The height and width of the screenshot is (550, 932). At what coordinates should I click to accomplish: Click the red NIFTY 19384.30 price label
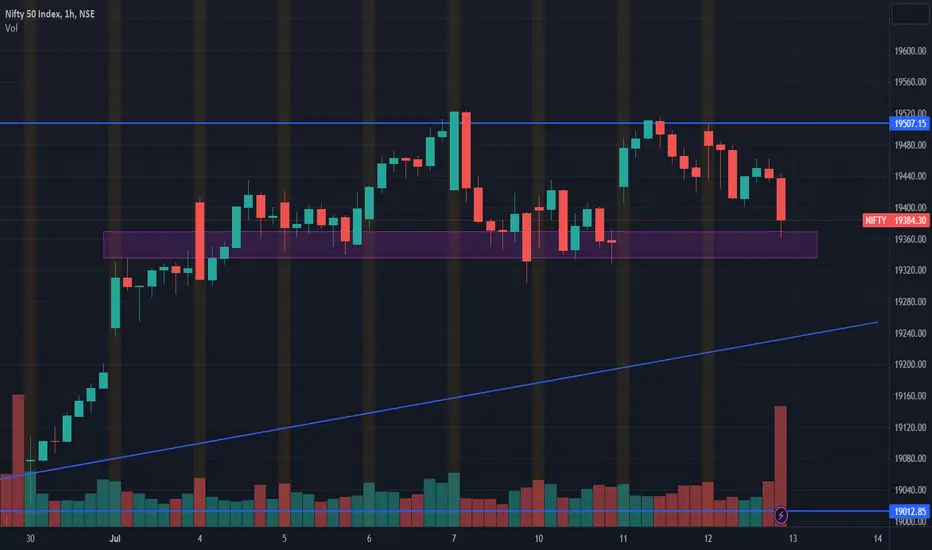click(896, 221)
